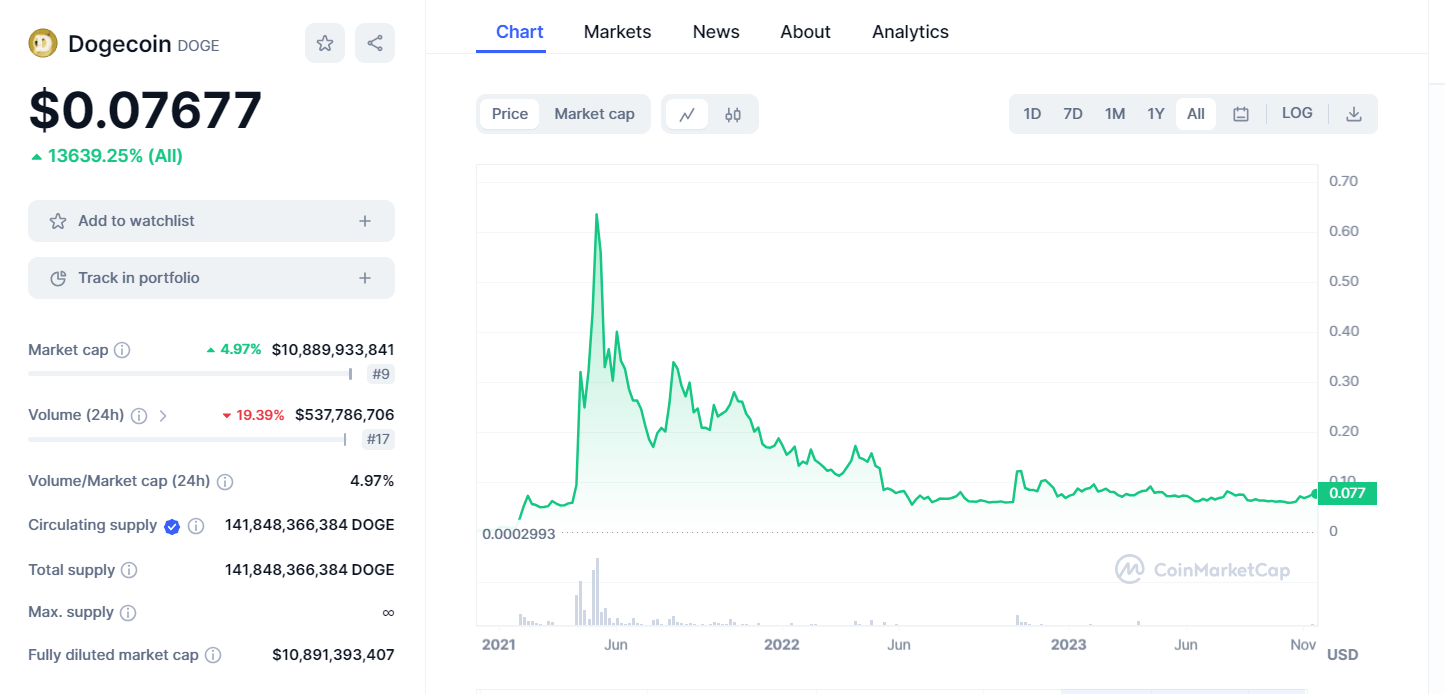Select the Price chart toggle

[510, 114]
